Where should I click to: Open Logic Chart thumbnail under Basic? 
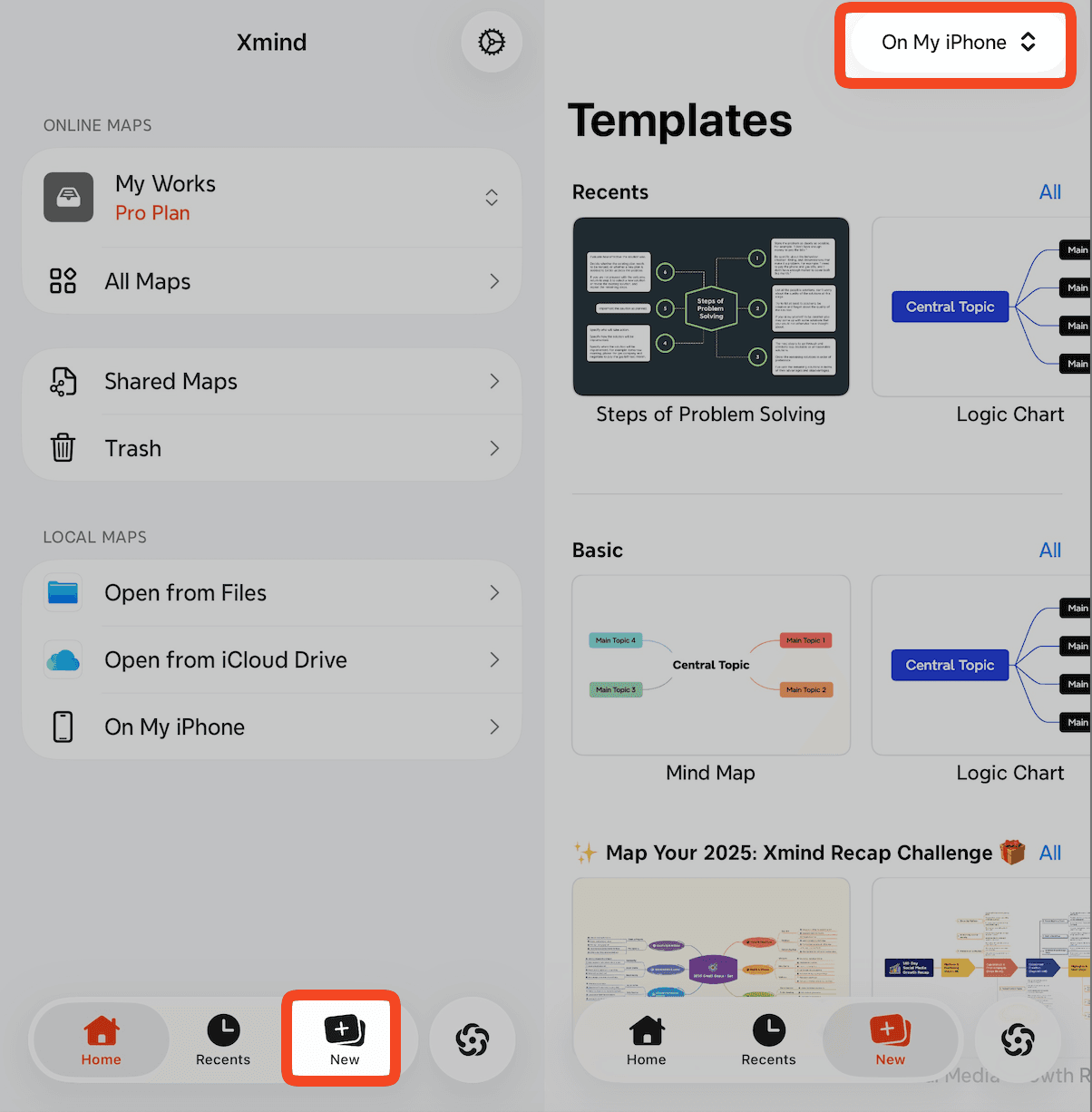pos(981,665)
